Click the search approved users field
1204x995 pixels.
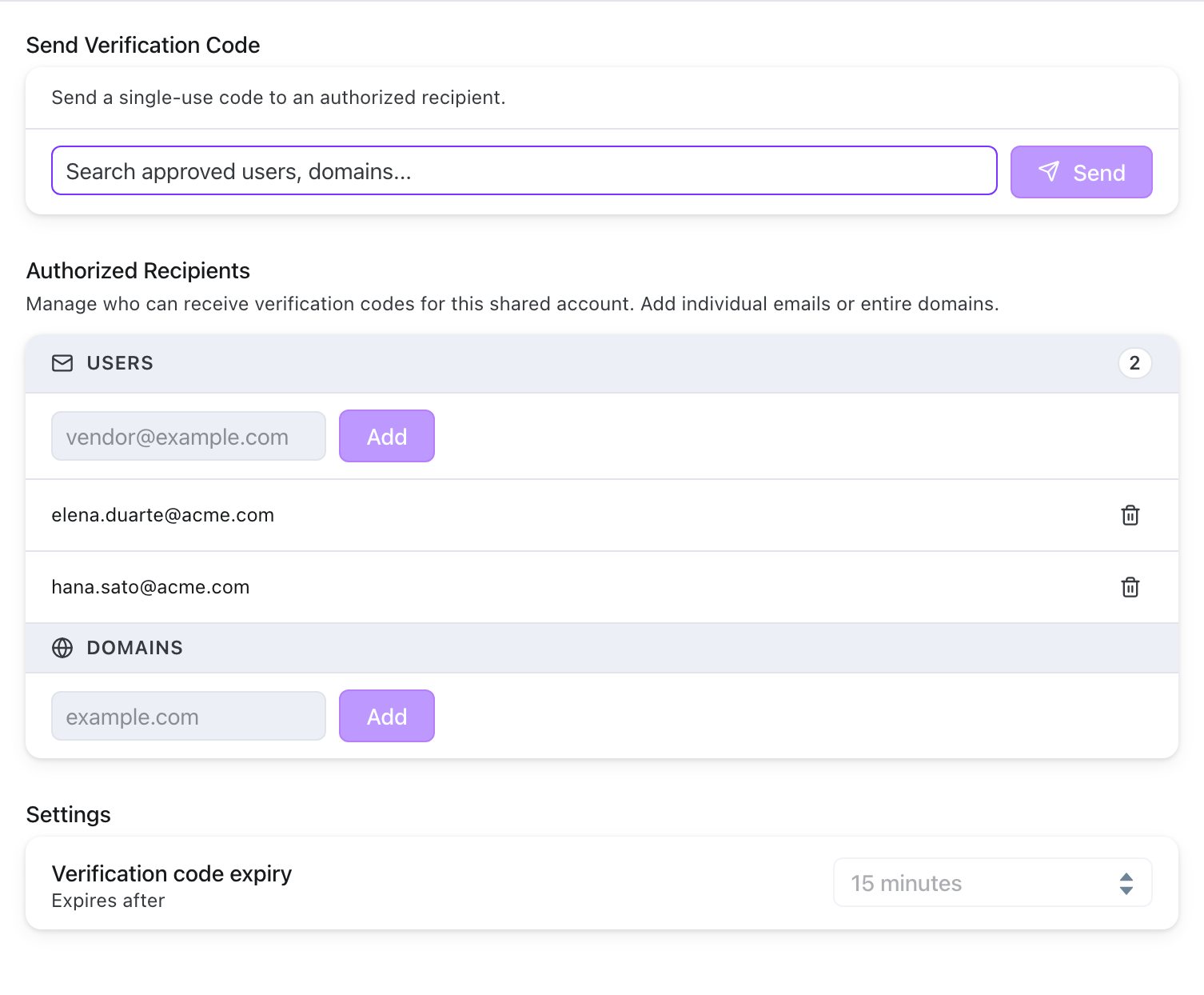coord(524,170)
